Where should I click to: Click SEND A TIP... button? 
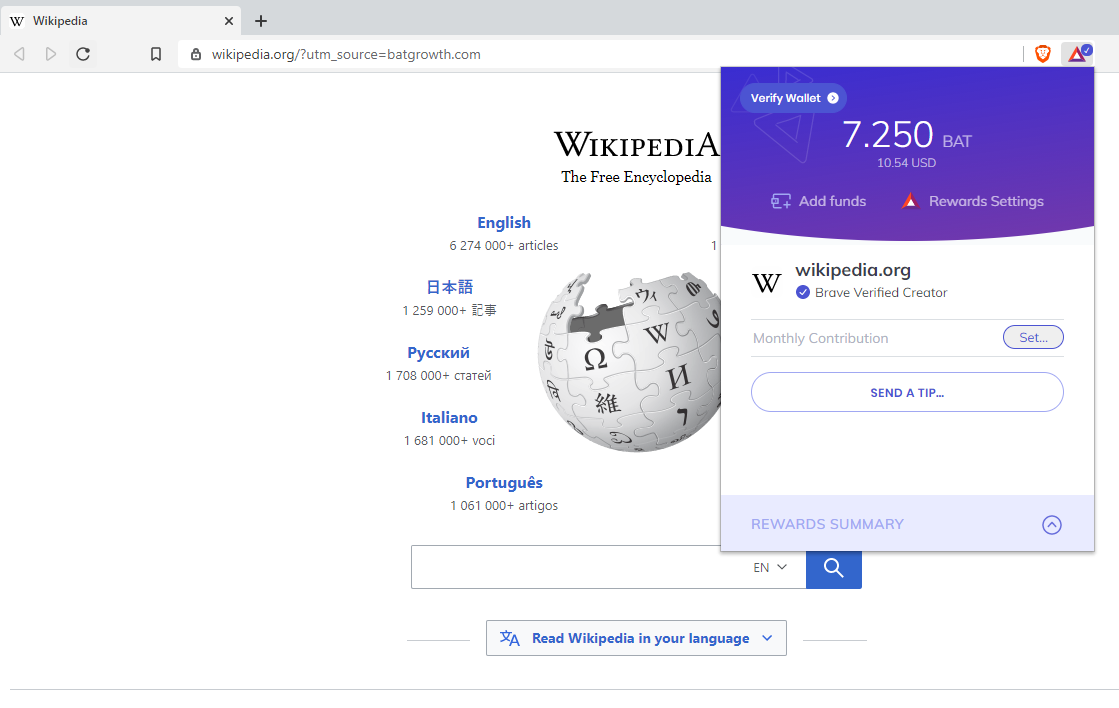coord(907,392)
